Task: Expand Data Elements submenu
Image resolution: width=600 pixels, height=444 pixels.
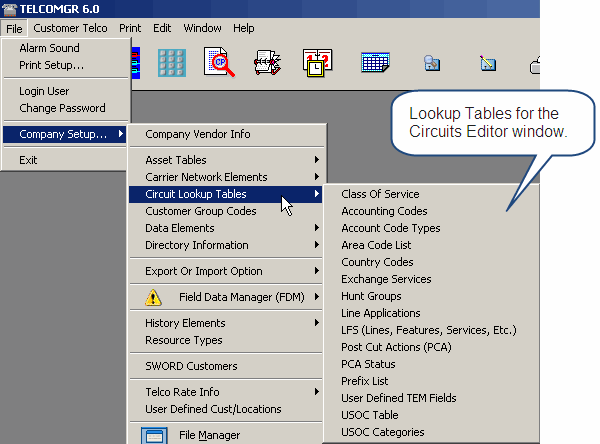Action: coord(226,228)
